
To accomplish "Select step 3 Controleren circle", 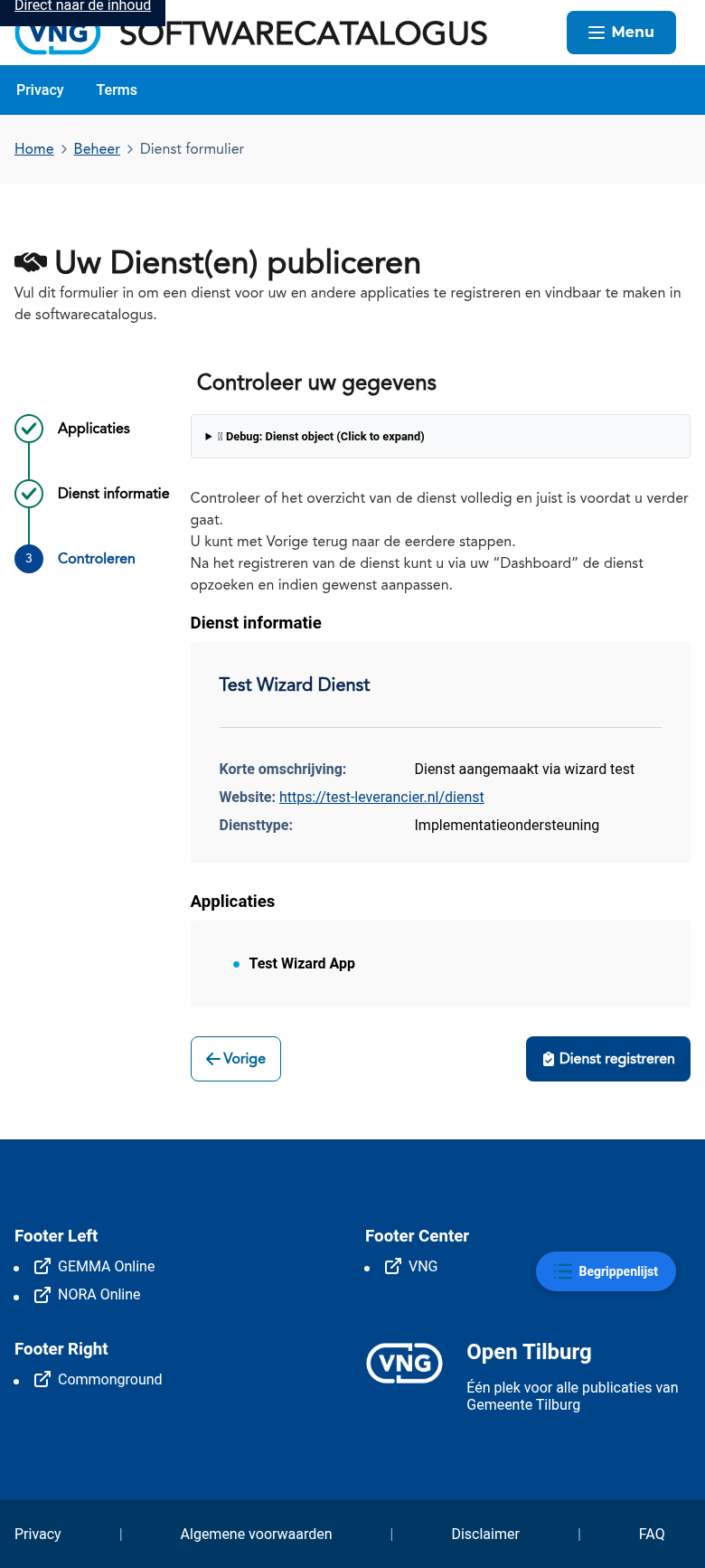I will pos(29,559).
